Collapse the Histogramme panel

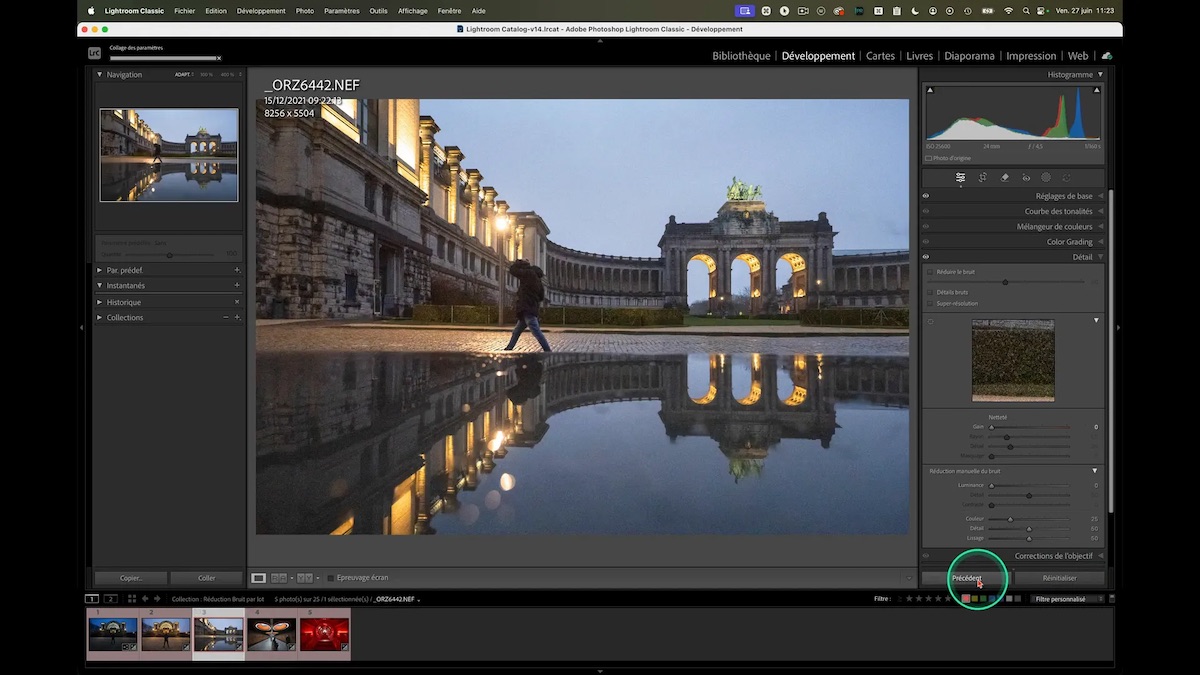click(1101, 74)
